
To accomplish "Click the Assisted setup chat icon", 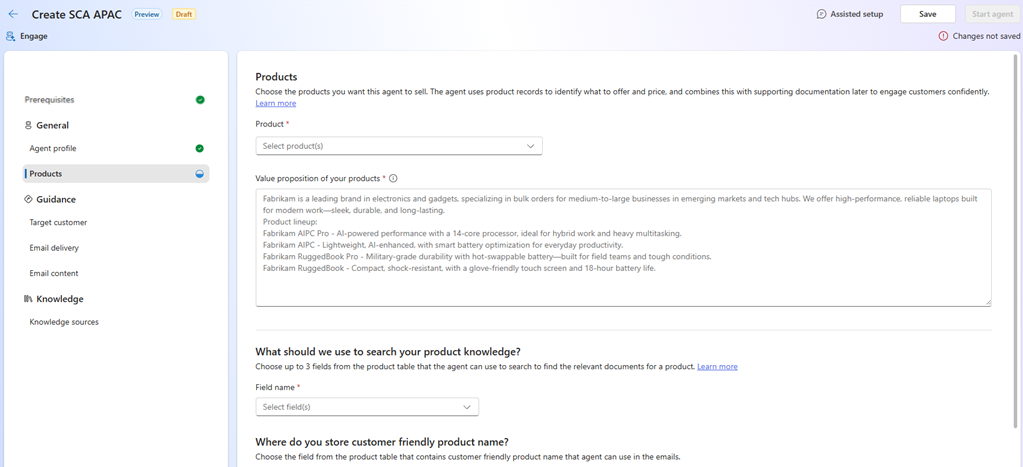I will pos(821,14).
